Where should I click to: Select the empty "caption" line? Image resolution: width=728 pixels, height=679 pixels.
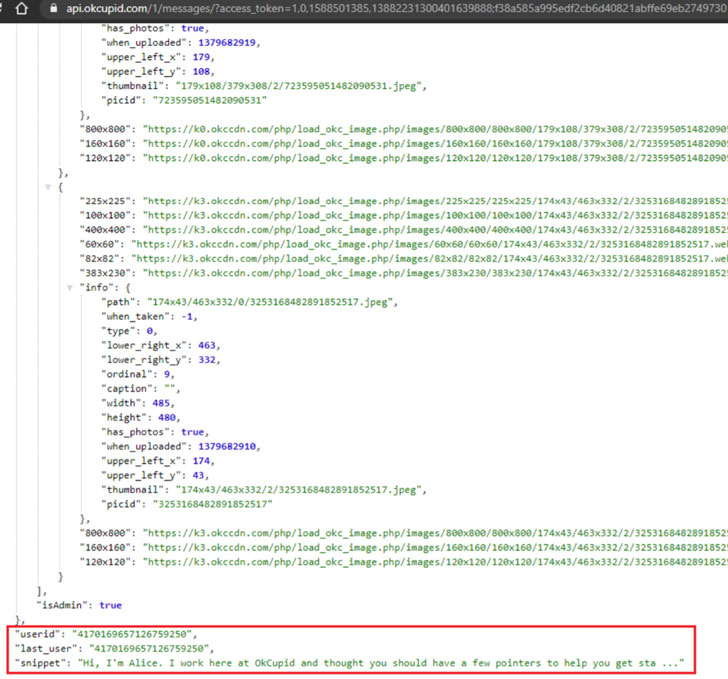[x=141, y=388]
